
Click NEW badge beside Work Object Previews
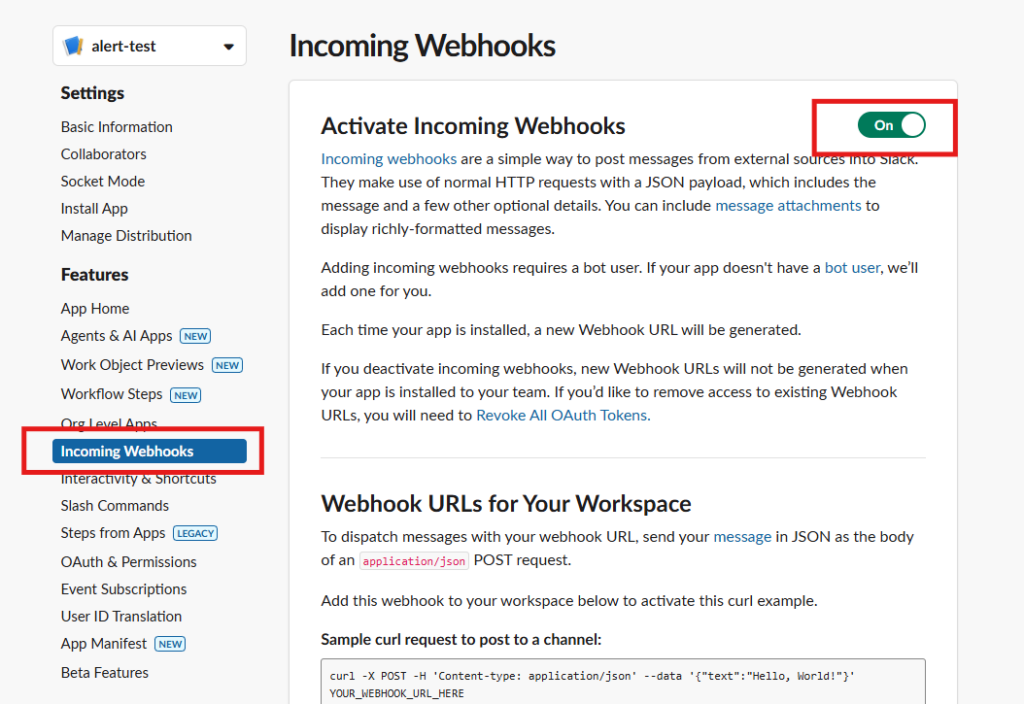coord(227,365)
